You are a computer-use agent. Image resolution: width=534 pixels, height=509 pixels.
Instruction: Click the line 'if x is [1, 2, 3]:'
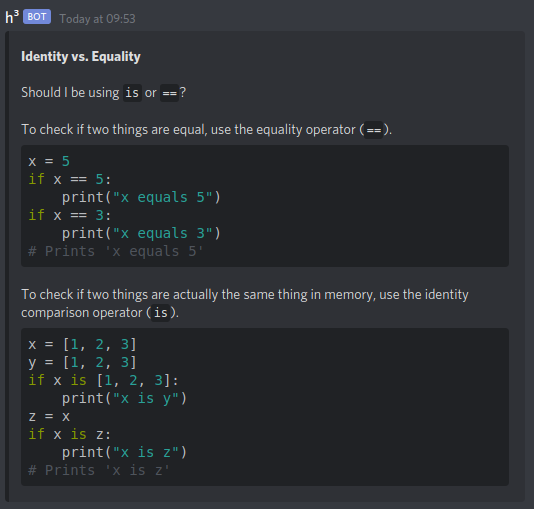pyautogui.click(x=104, y=380)
